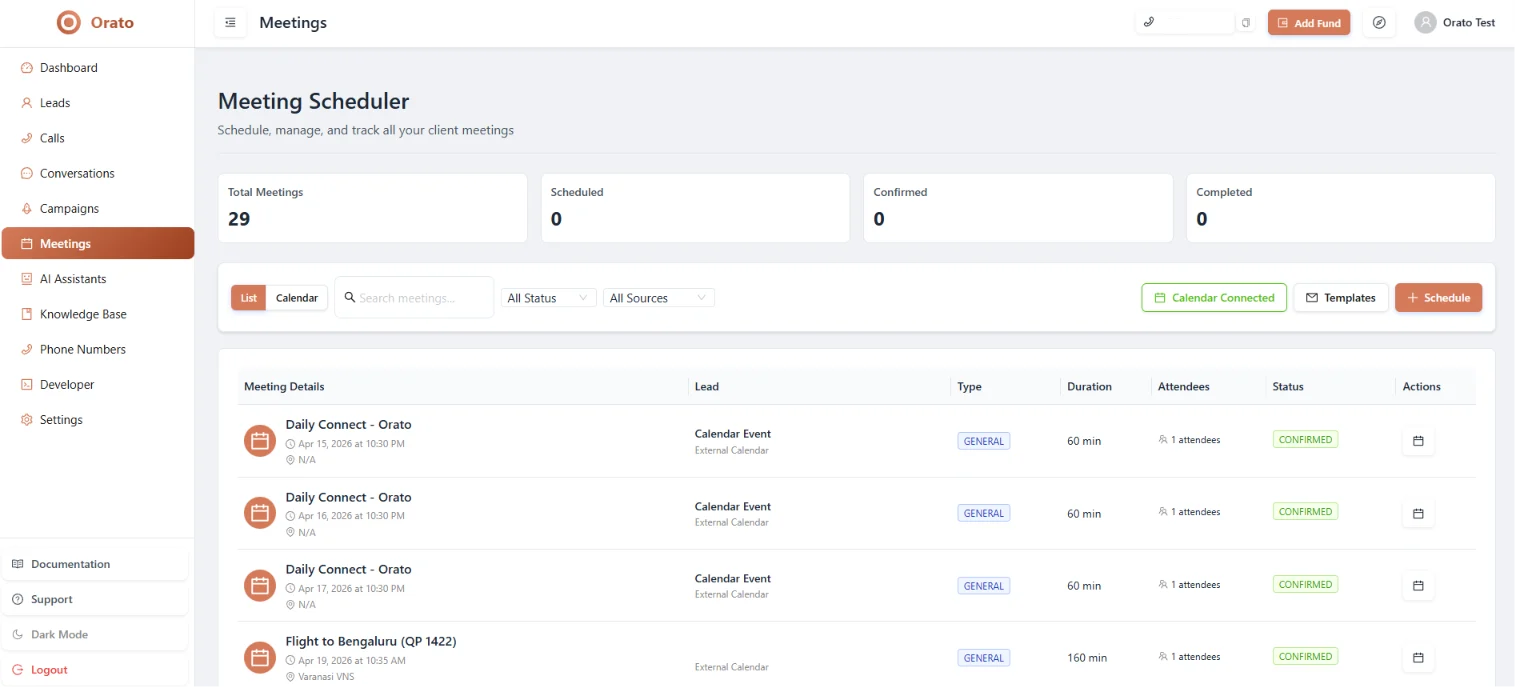Click the Orato logo icon
The height and width of the screenshot is (687, 1515).
point(68,22)
